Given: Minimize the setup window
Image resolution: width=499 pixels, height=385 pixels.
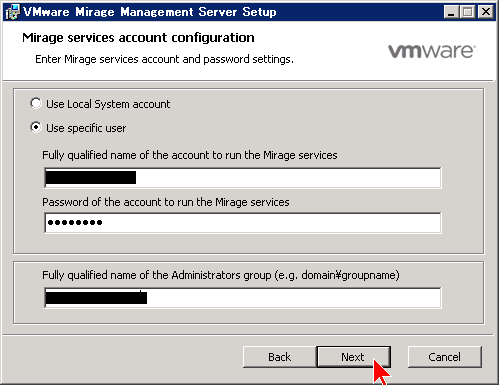Looking at the screenshot, I should pyautogui.click(x=452, y=12).
